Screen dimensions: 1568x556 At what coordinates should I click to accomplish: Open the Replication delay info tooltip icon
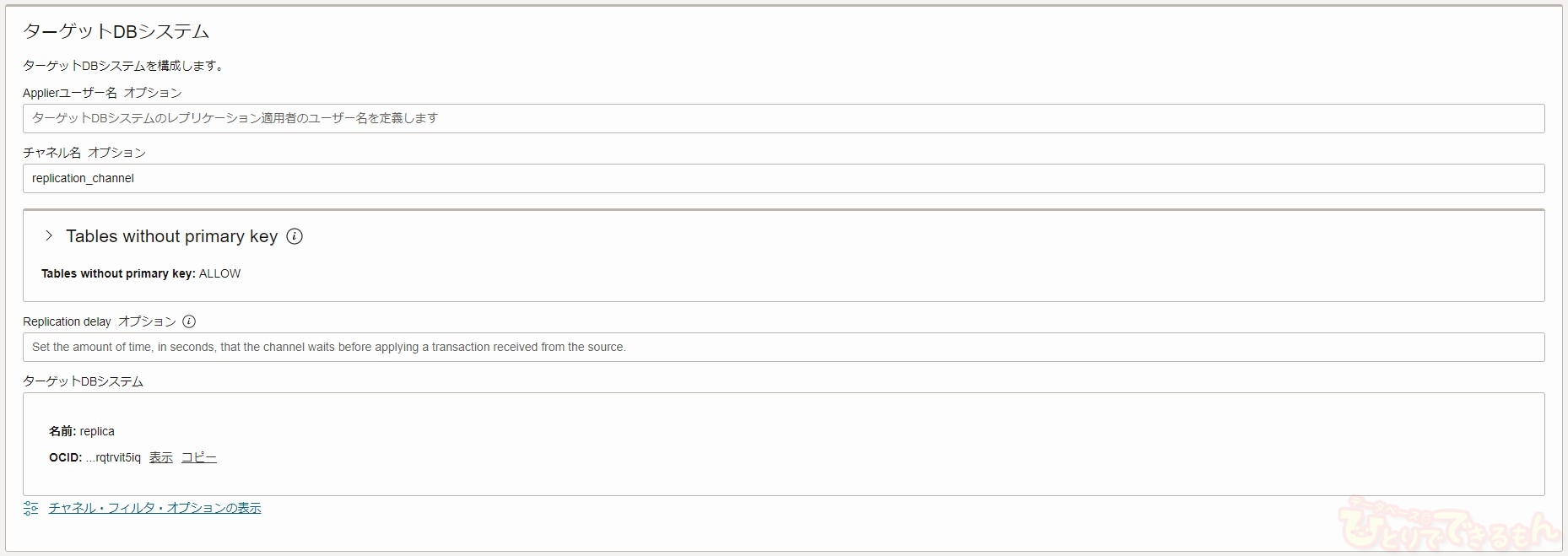[x=189, y=321]
